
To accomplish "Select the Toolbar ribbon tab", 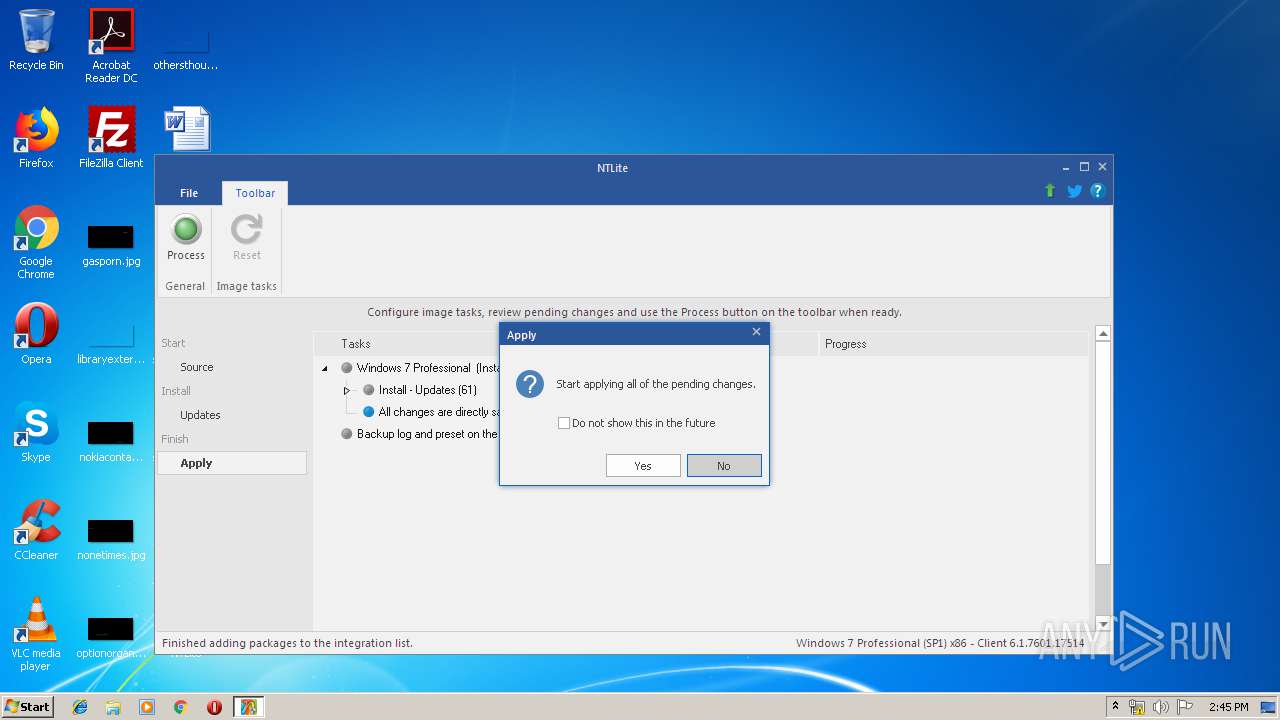I will tap(255, 193).
